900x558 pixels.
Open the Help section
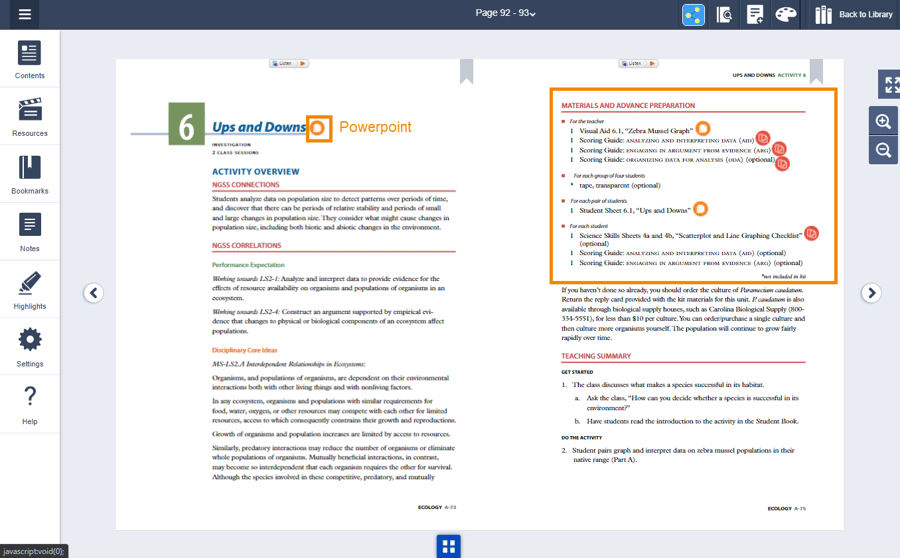[x=29, y=404]
